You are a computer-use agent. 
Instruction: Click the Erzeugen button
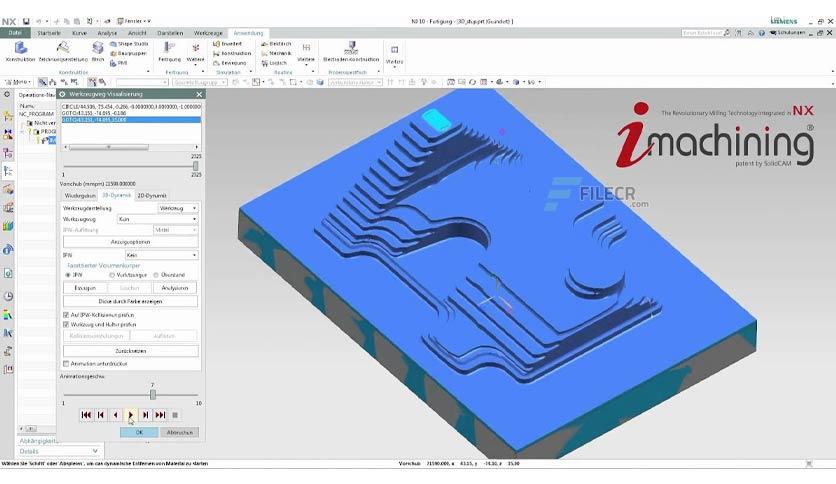click(85, 288)
